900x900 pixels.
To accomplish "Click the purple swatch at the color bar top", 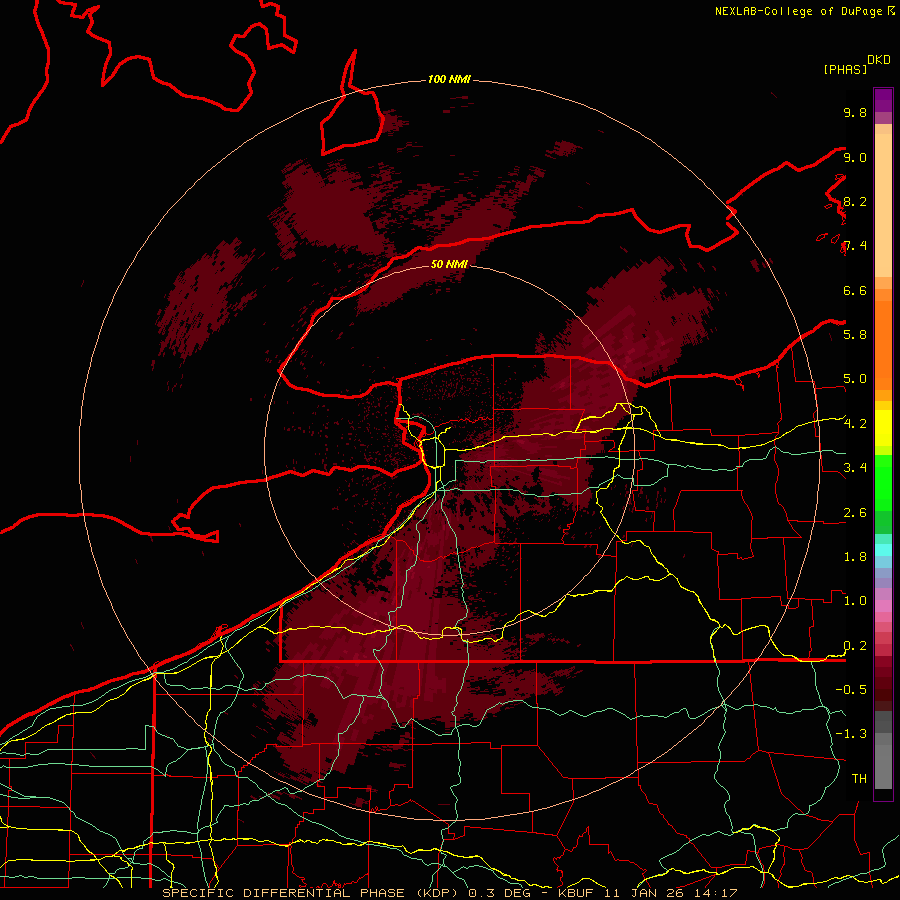I will point(883,100).
